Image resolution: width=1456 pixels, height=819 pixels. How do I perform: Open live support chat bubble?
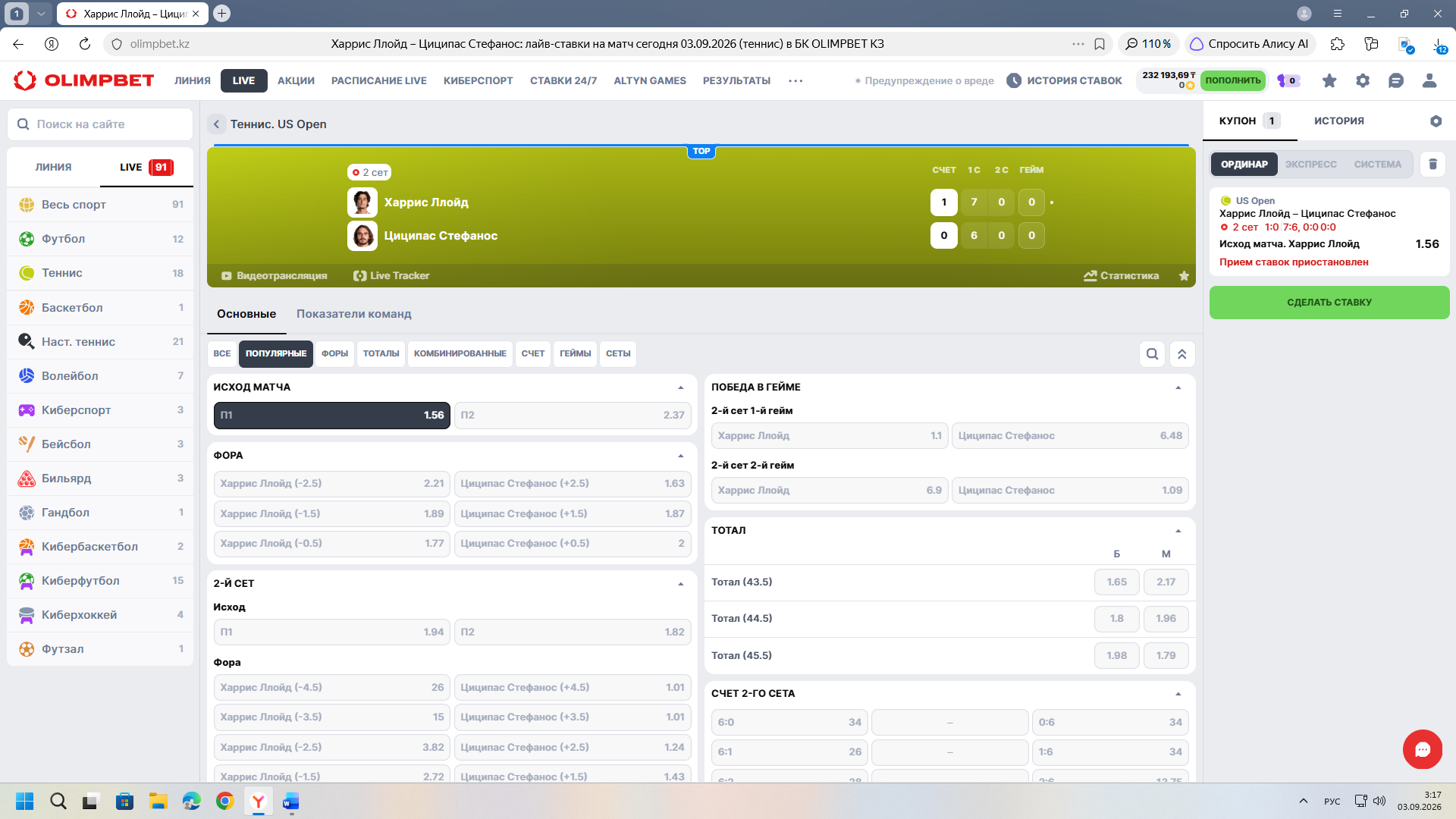pos(1423,750)
